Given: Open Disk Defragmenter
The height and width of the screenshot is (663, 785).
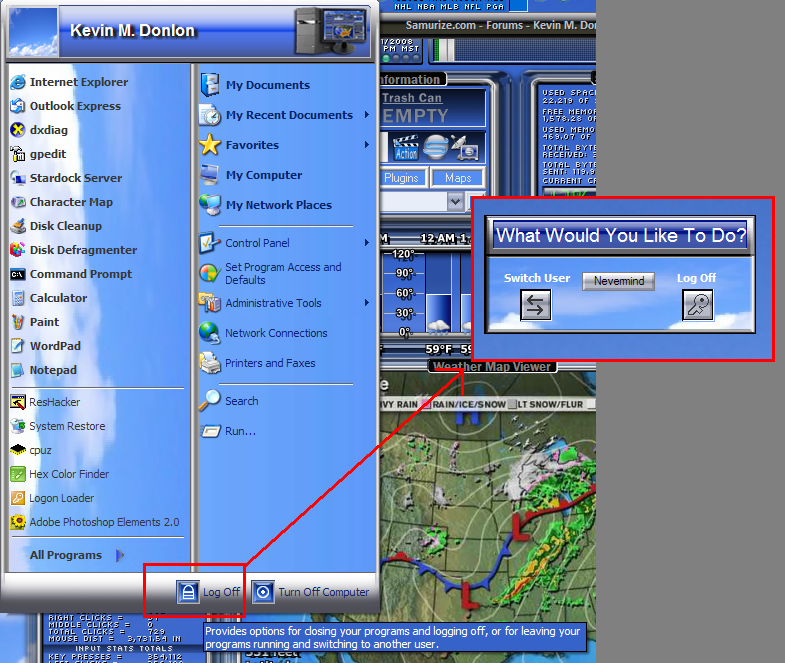Looking at the screenshot, I should tap(74, 250).
